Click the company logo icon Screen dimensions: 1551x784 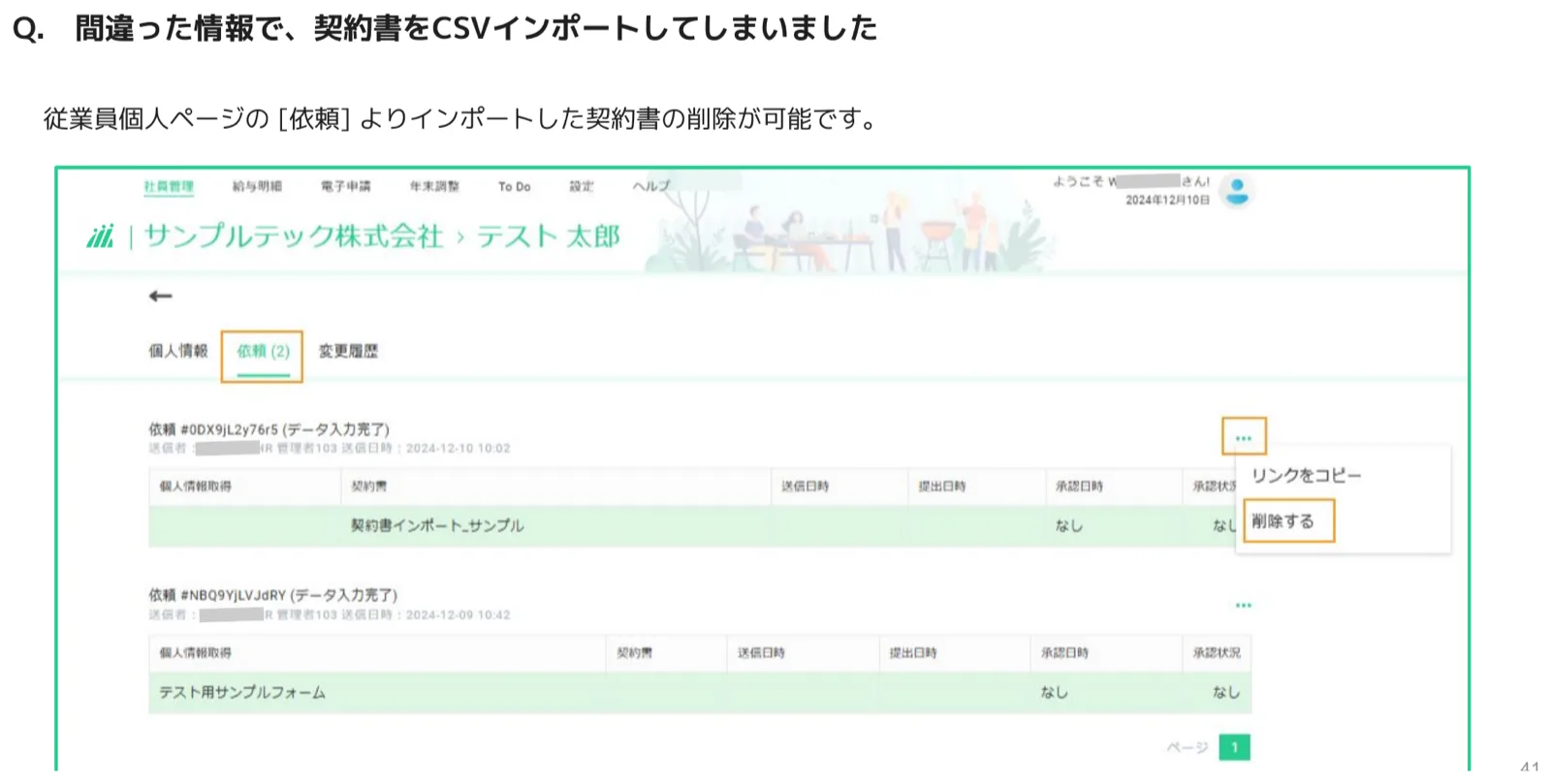pos(101,236)
